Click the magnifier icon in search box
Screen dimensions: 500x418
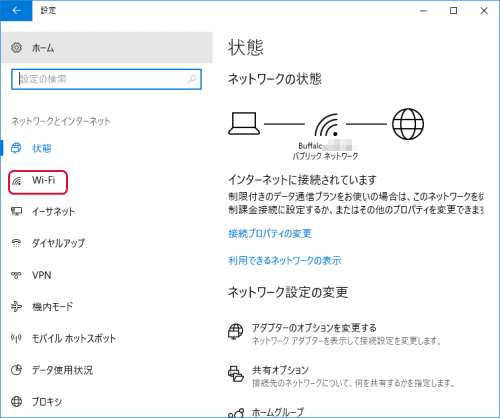(x=192, y=79)
